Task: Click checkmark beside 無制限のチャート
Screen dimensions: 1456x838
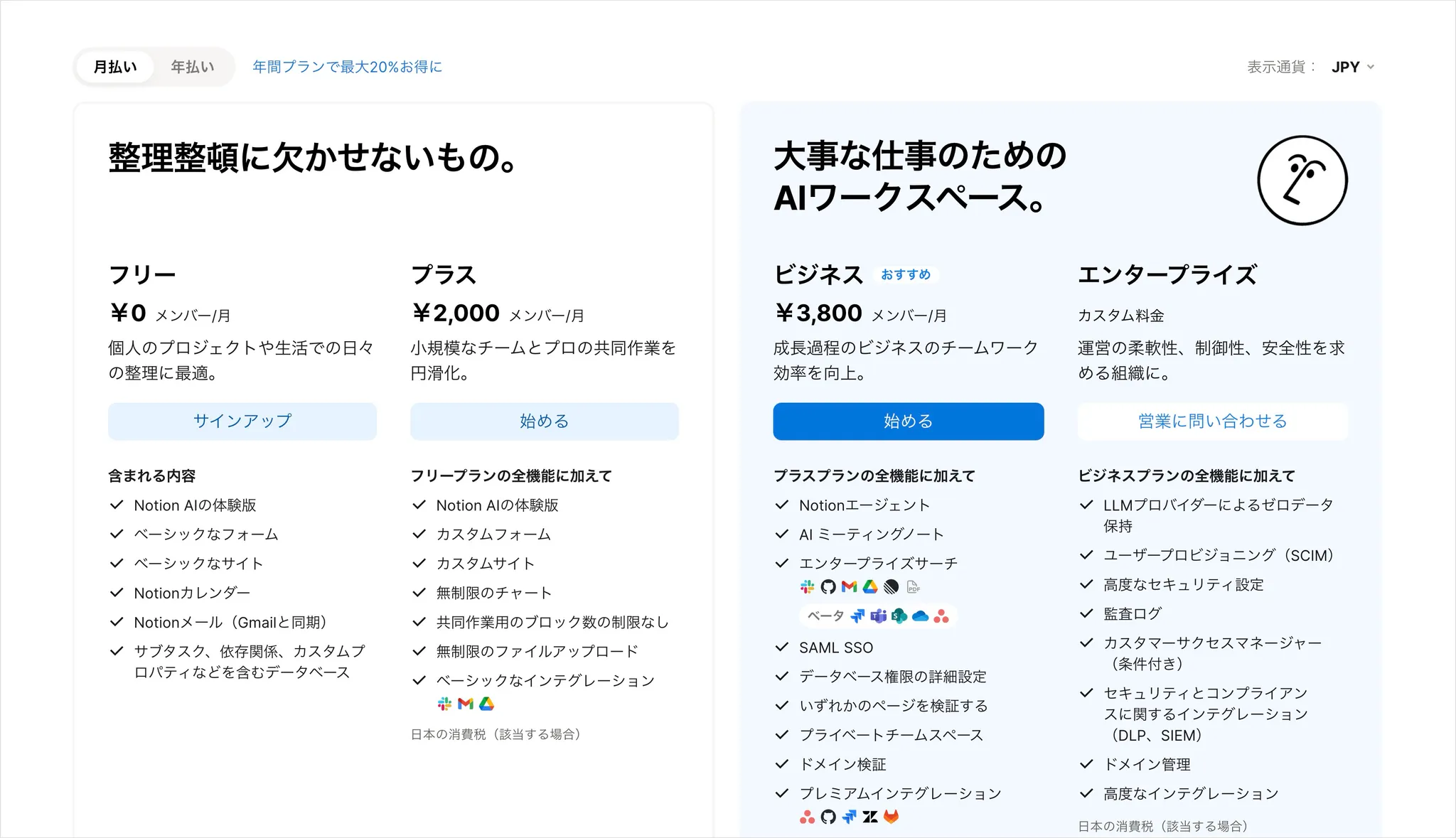Action: [x=419, y=593]
